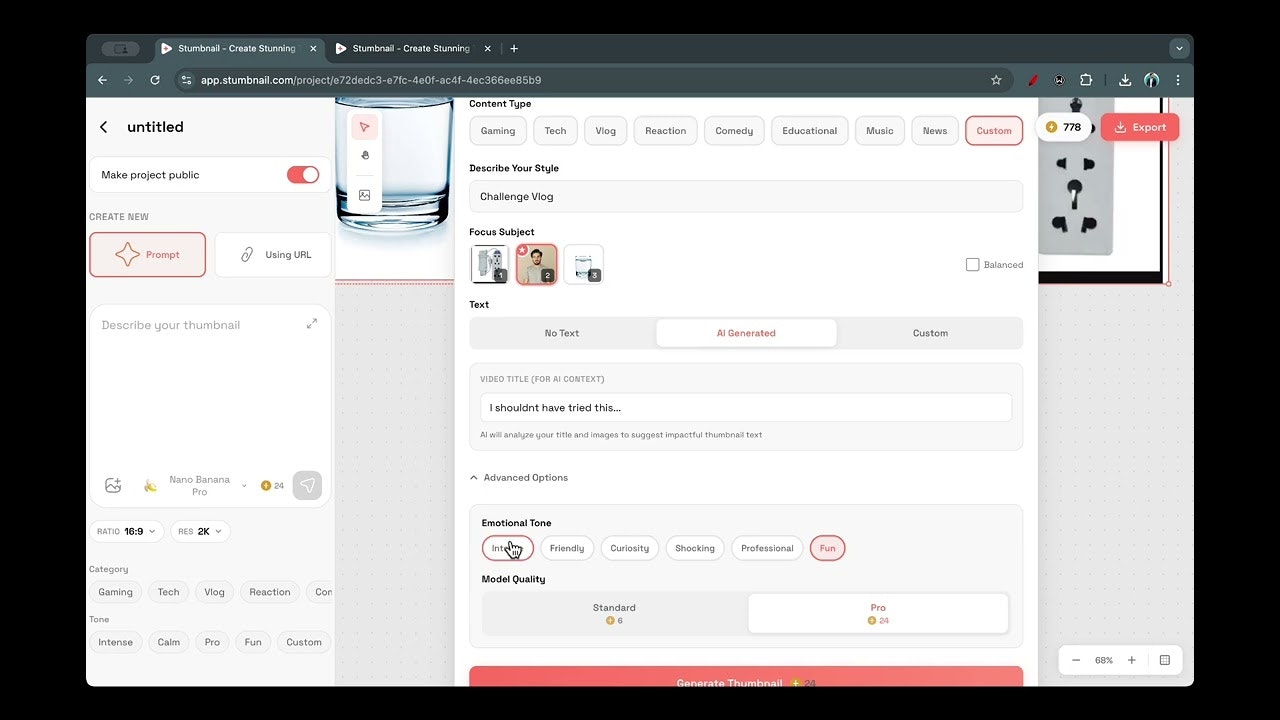Select Calm tone in sidebar
This screenshot has height=720, width=1280.
(169, 642)
